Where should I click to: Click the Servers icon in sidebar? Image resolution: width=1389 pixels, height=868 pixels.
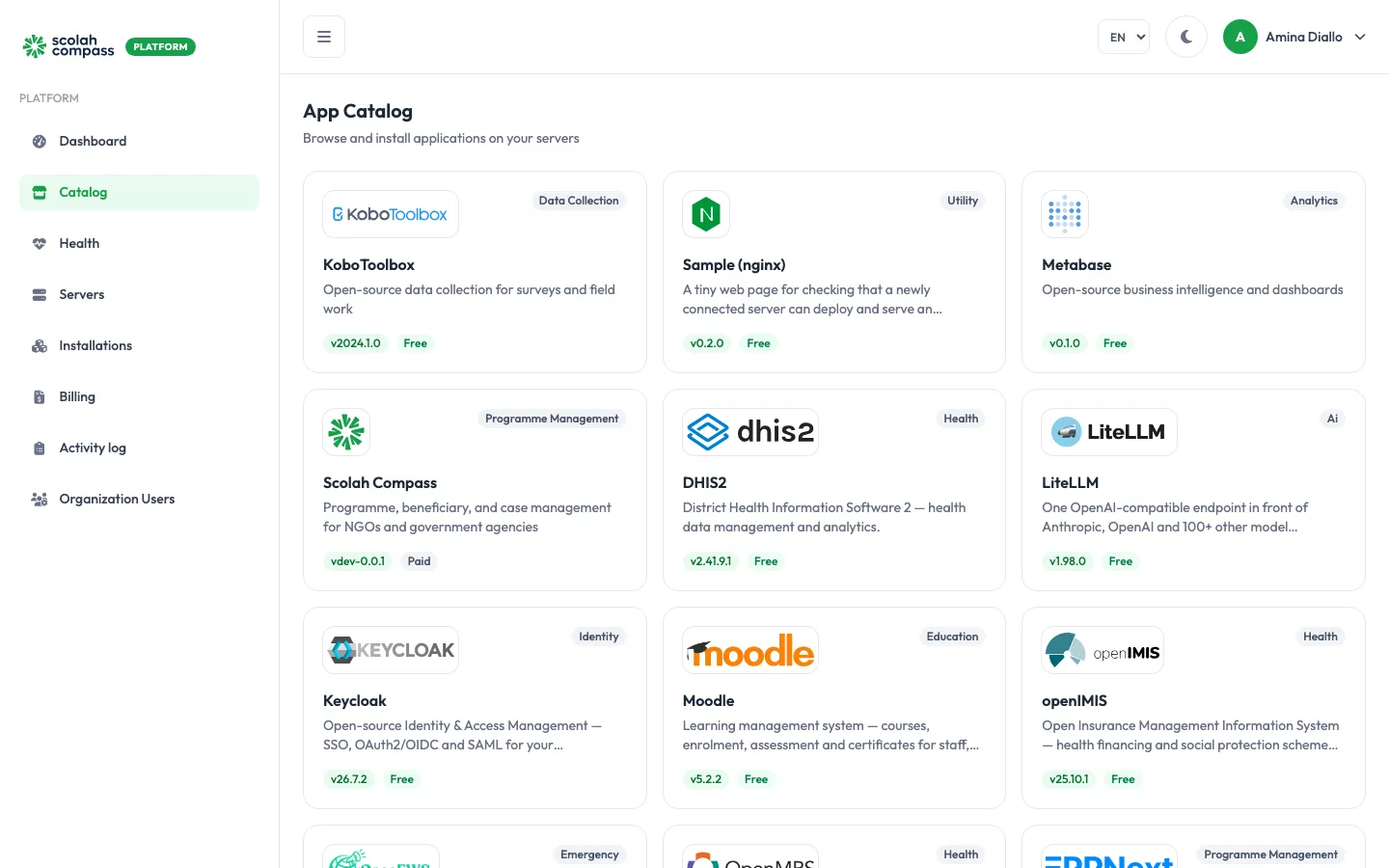40,294
